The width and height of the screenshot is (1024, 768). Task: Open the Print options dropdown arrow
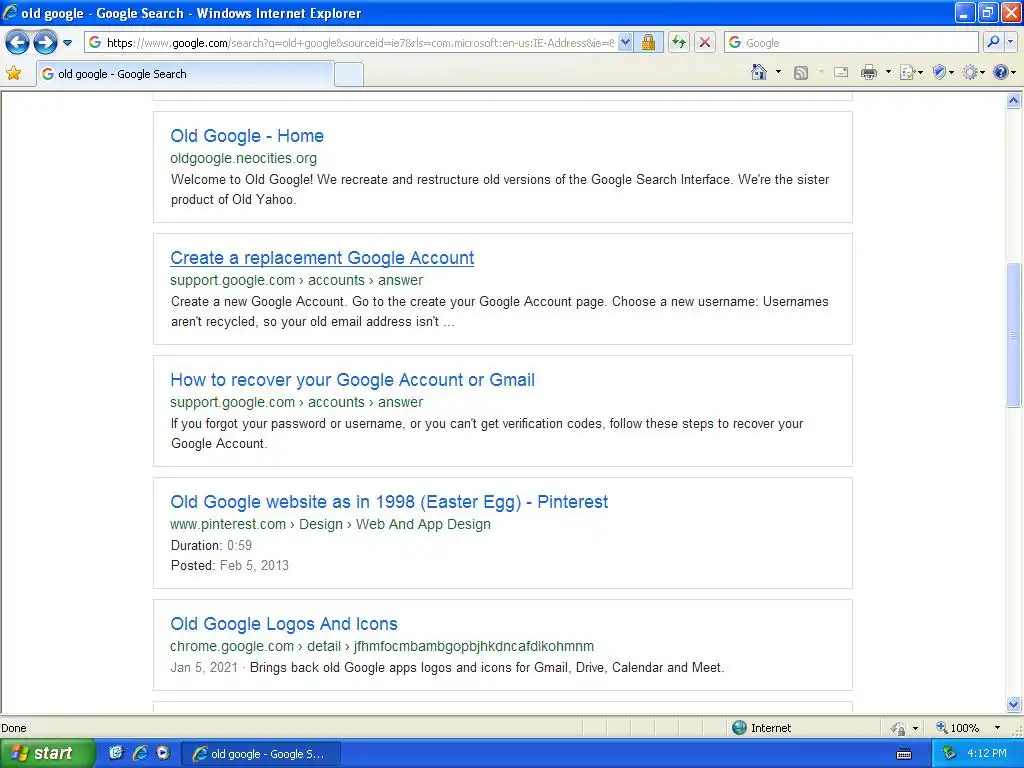pyautogui.click(x=888, y=72)
